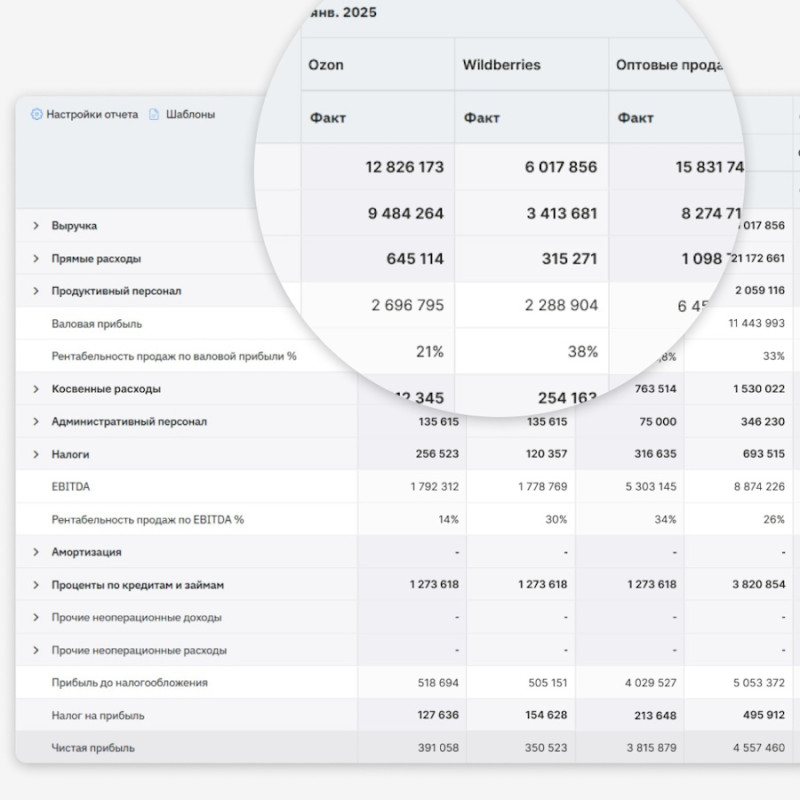
Task: Click EBITDA value 1 792 312
Action: (x=435, y=487)
